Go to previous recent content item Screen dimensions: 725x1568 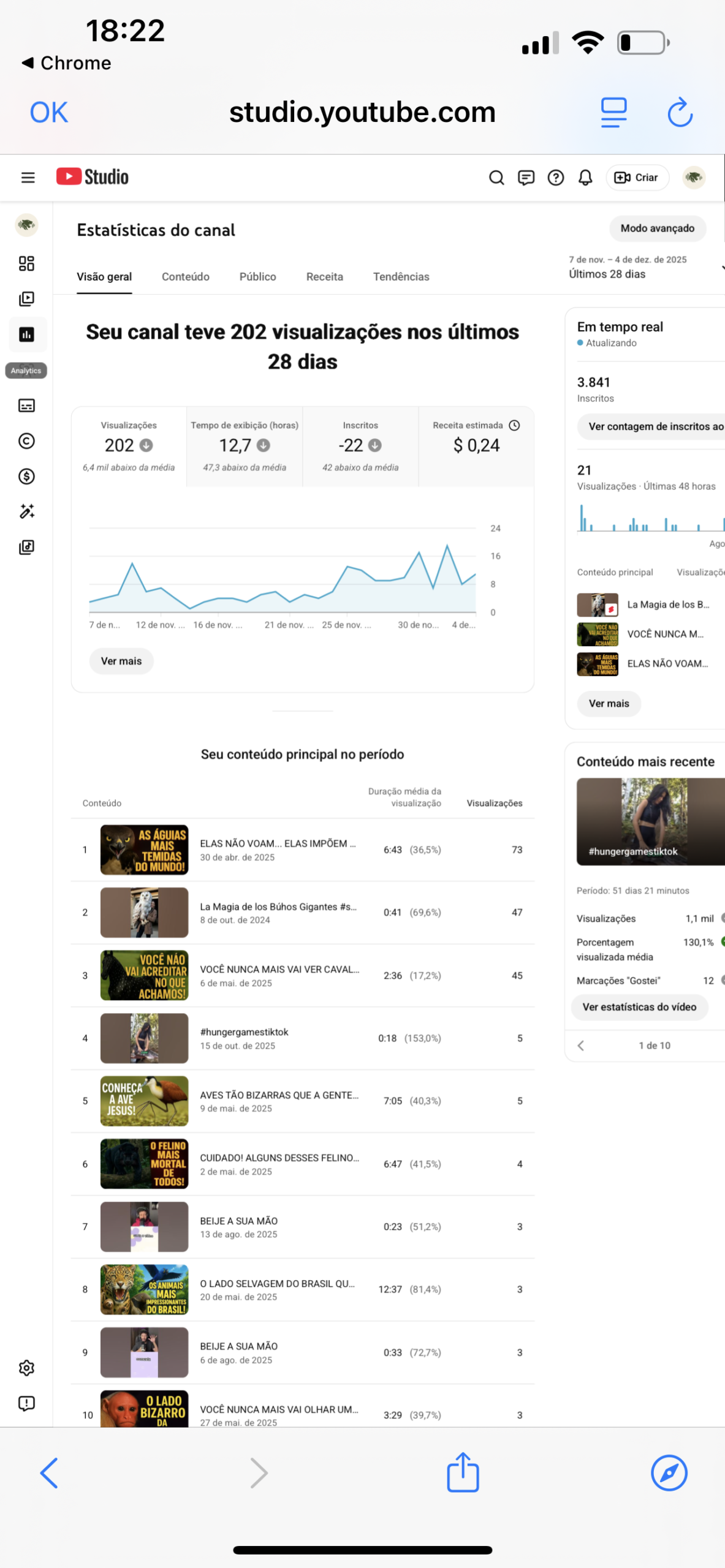pos(581,1046)
